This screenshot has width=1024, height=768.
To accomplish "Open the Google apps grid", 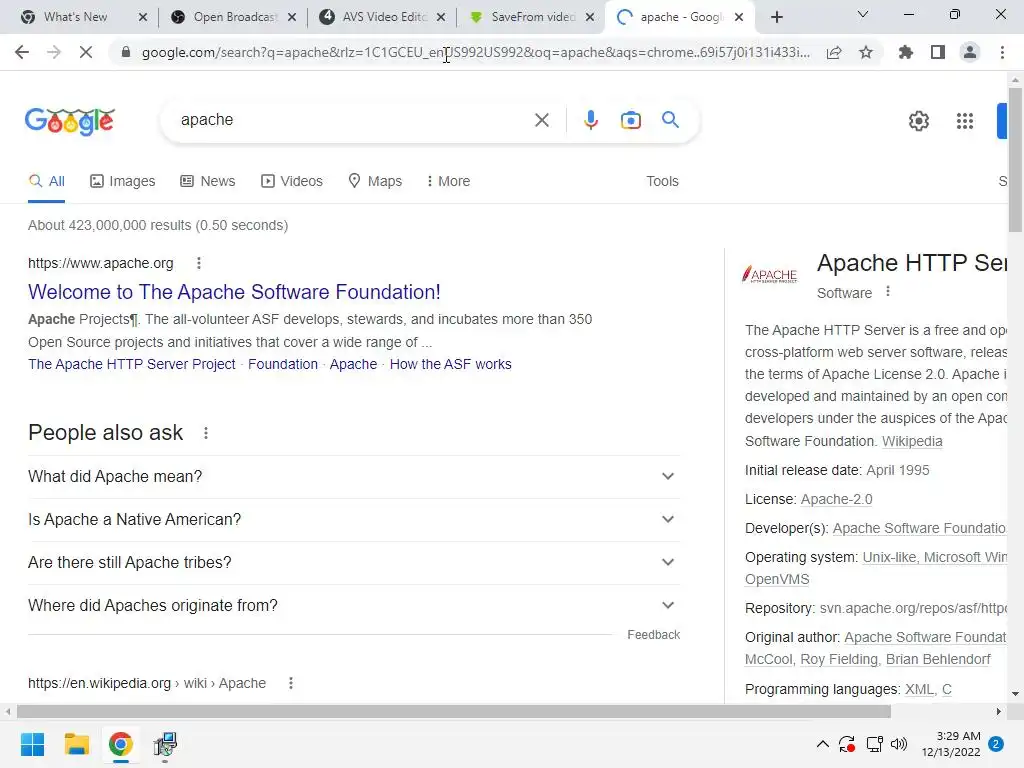I will [965, 121].
